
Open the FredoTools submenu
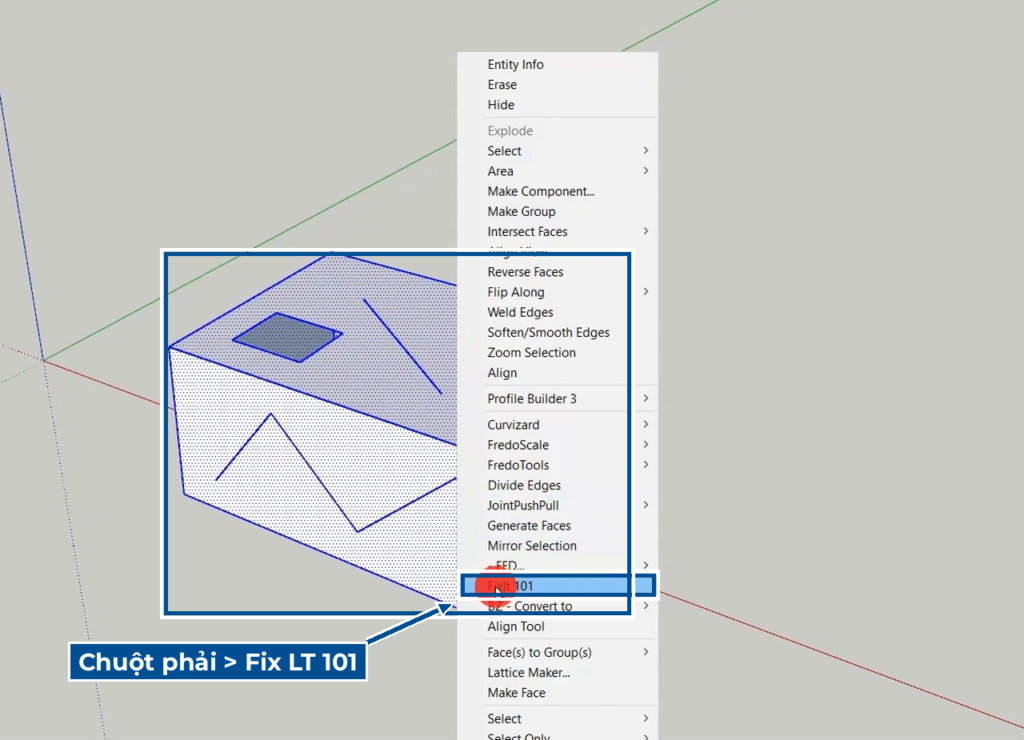[557, 465]
